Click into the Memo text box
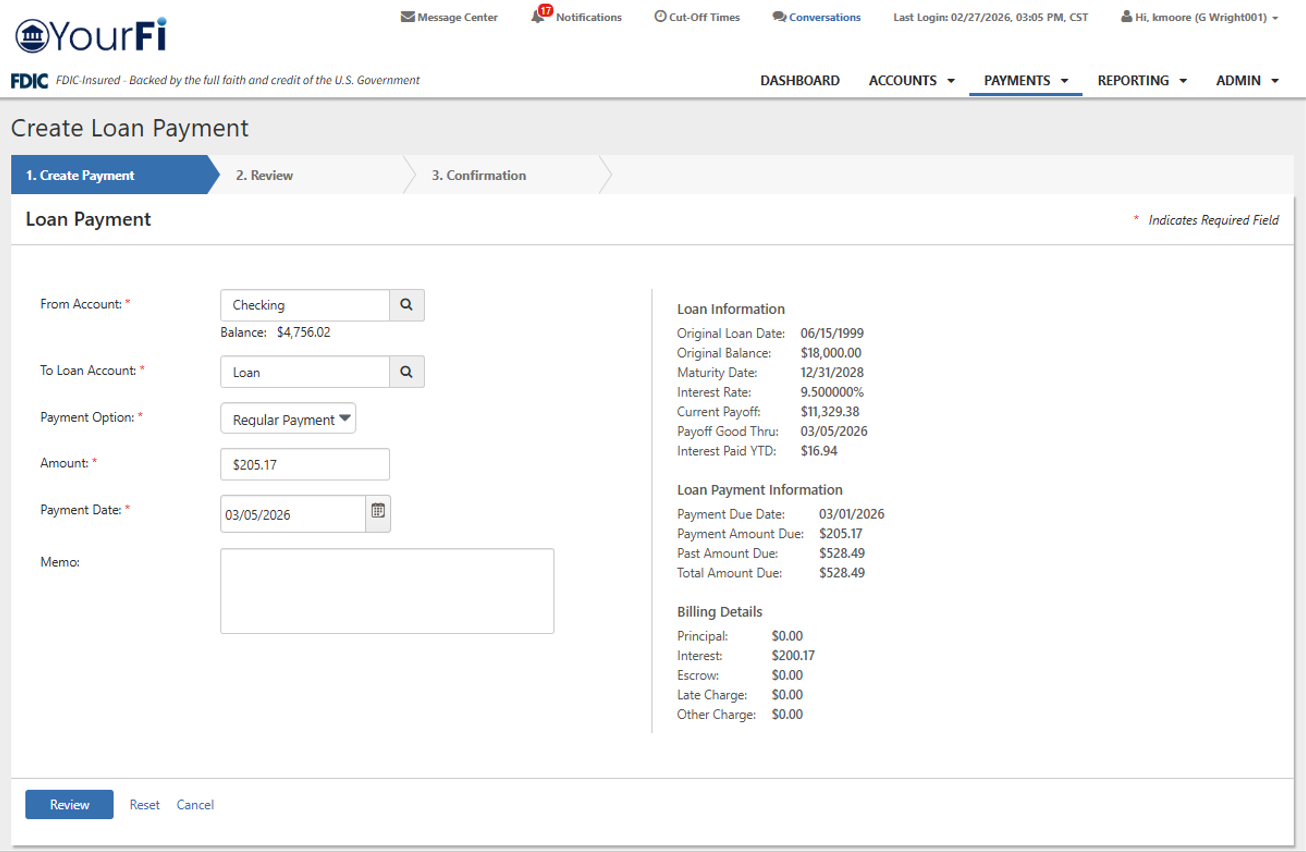The width and height of the screenshot is (1306, 852). 386,590
